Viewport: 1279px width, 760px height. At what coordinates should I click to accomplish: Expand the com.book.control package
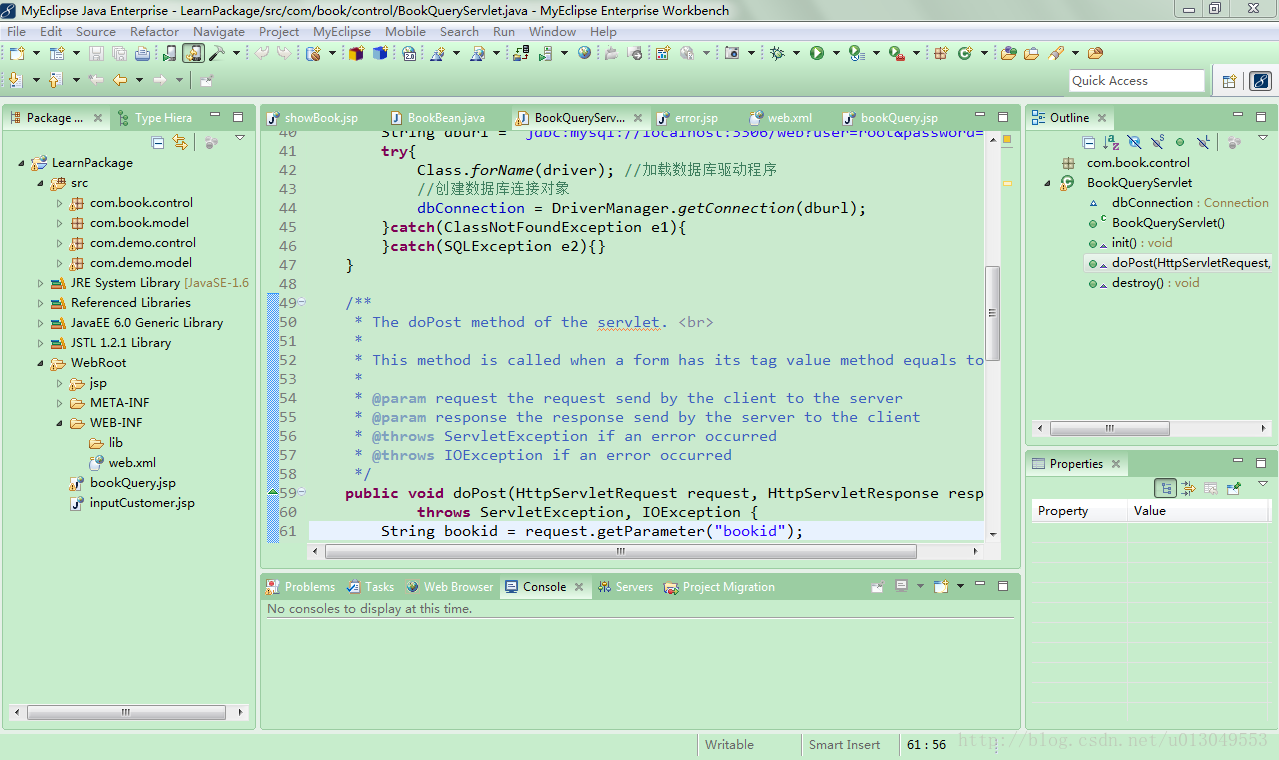(59, 203)
